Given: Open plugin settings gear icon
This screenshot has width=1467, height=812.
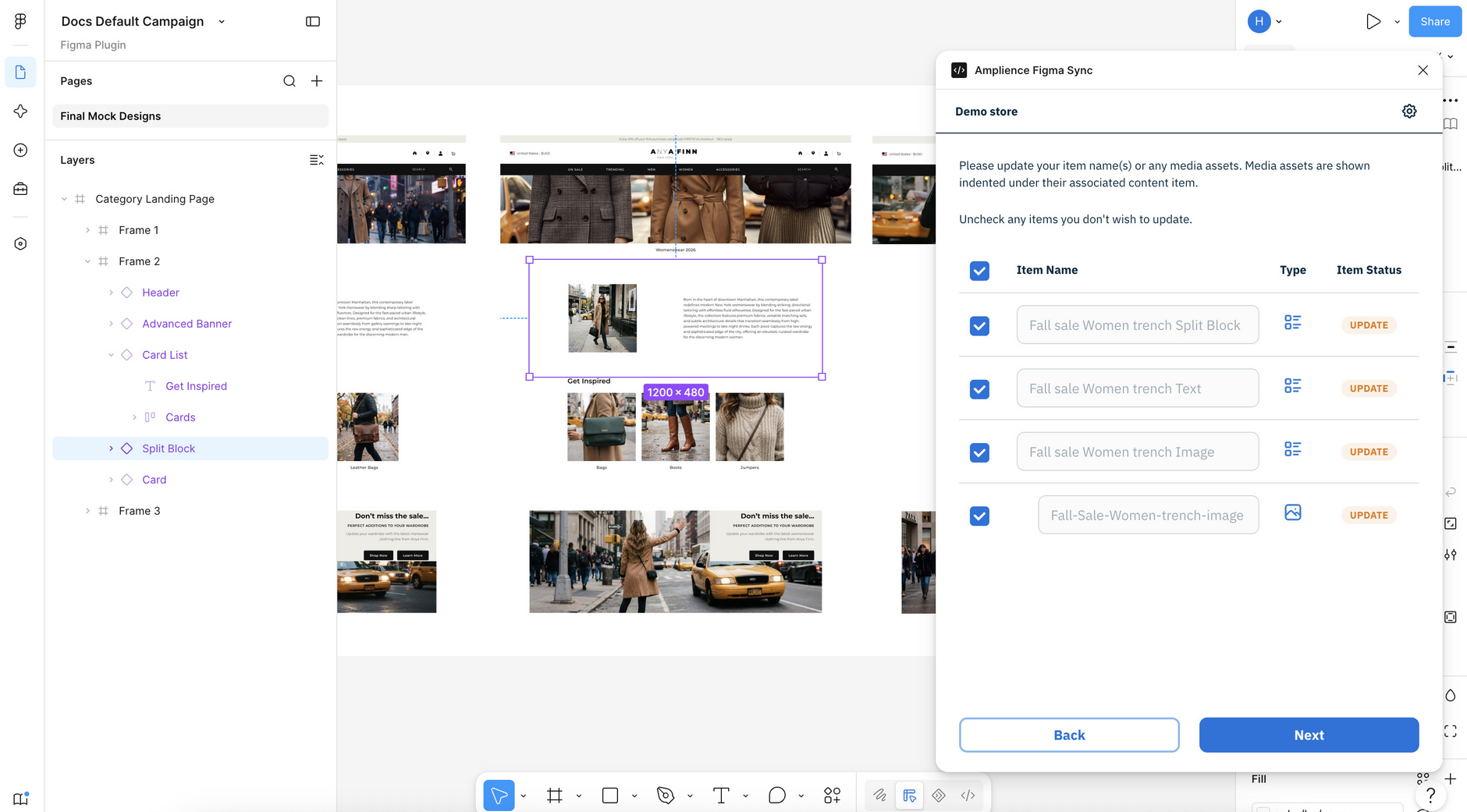Looking at the screenshot, I should [x=1409, y=112].
